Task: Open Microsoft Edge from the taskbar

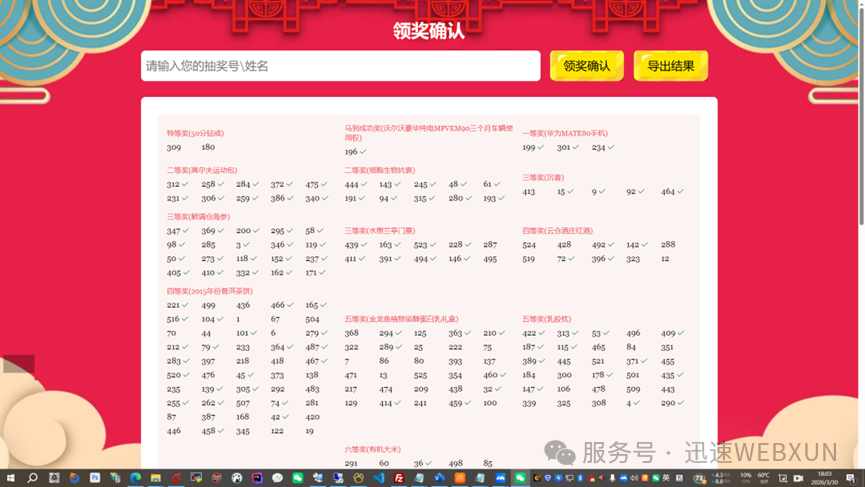Action: click(135, 478)
